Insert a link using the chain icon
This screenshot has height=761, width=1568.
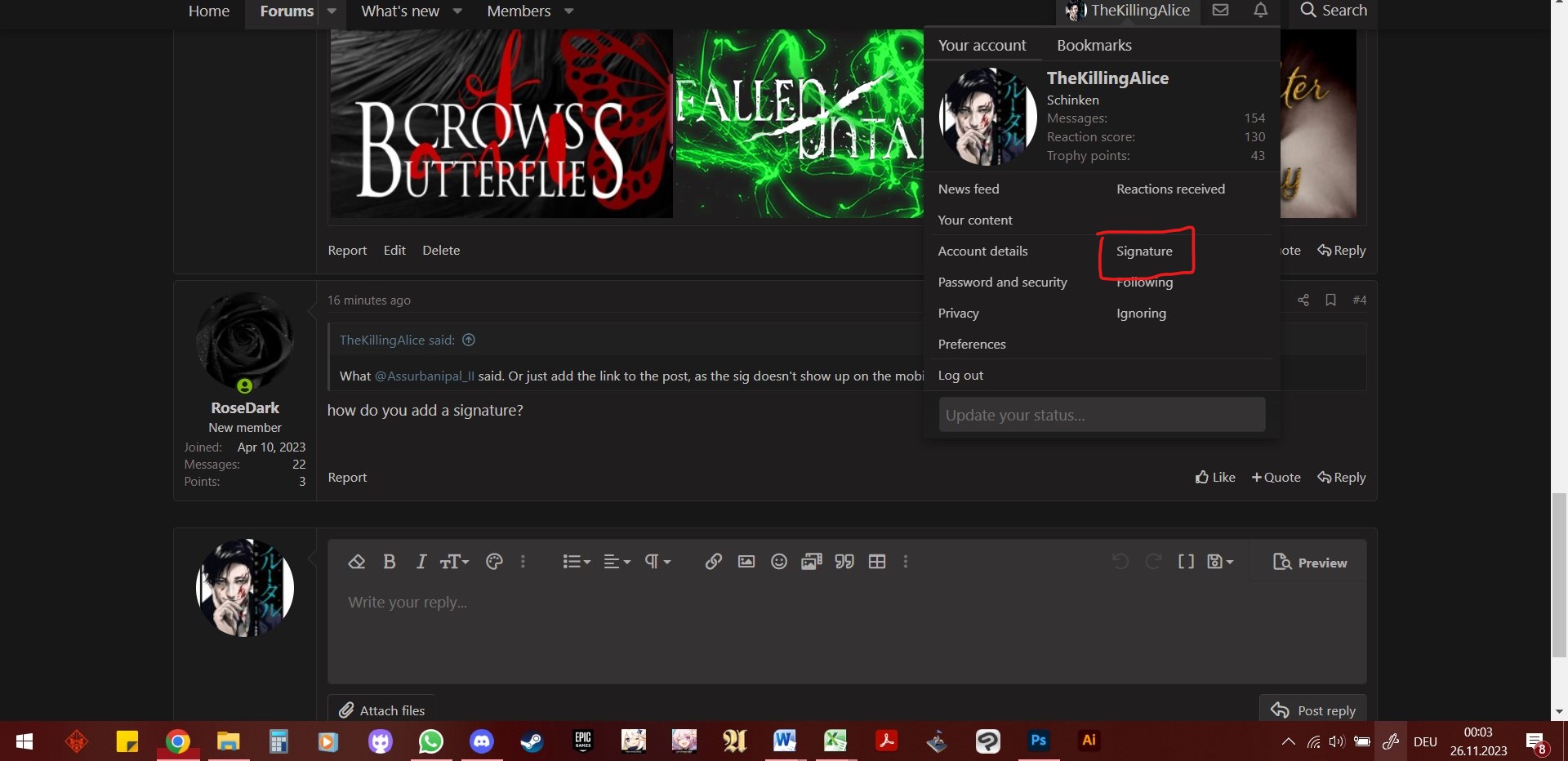[713, 562]
